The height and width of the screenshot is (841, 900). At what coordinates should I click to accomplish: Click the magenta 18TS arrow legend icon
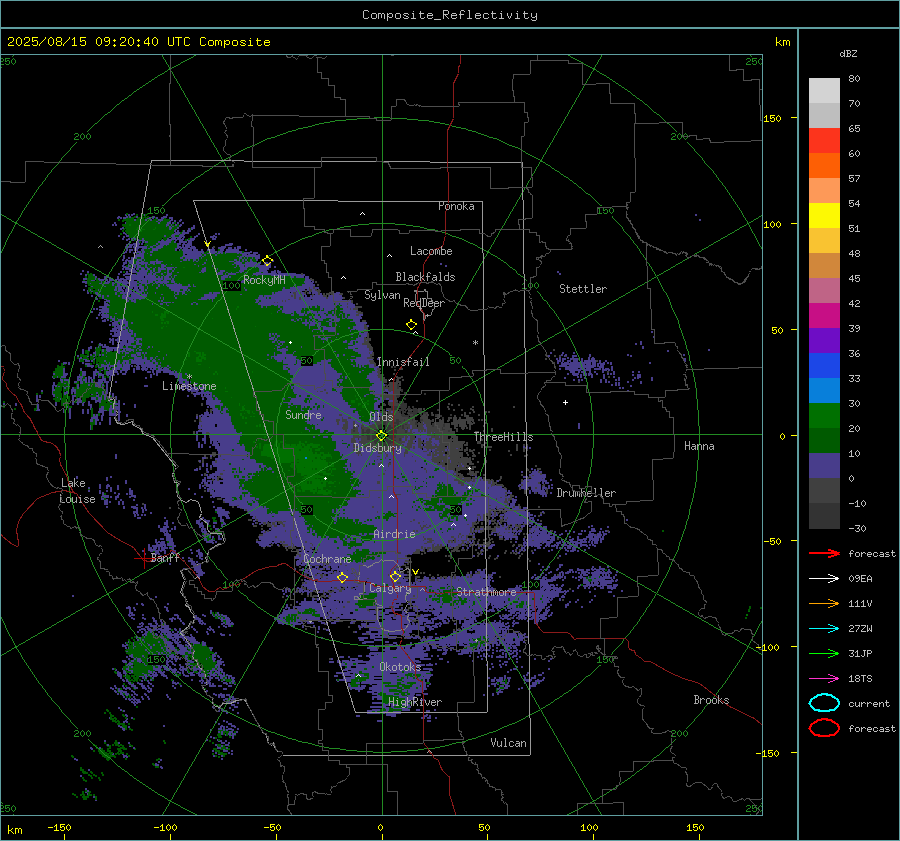(x=824, y=679)
